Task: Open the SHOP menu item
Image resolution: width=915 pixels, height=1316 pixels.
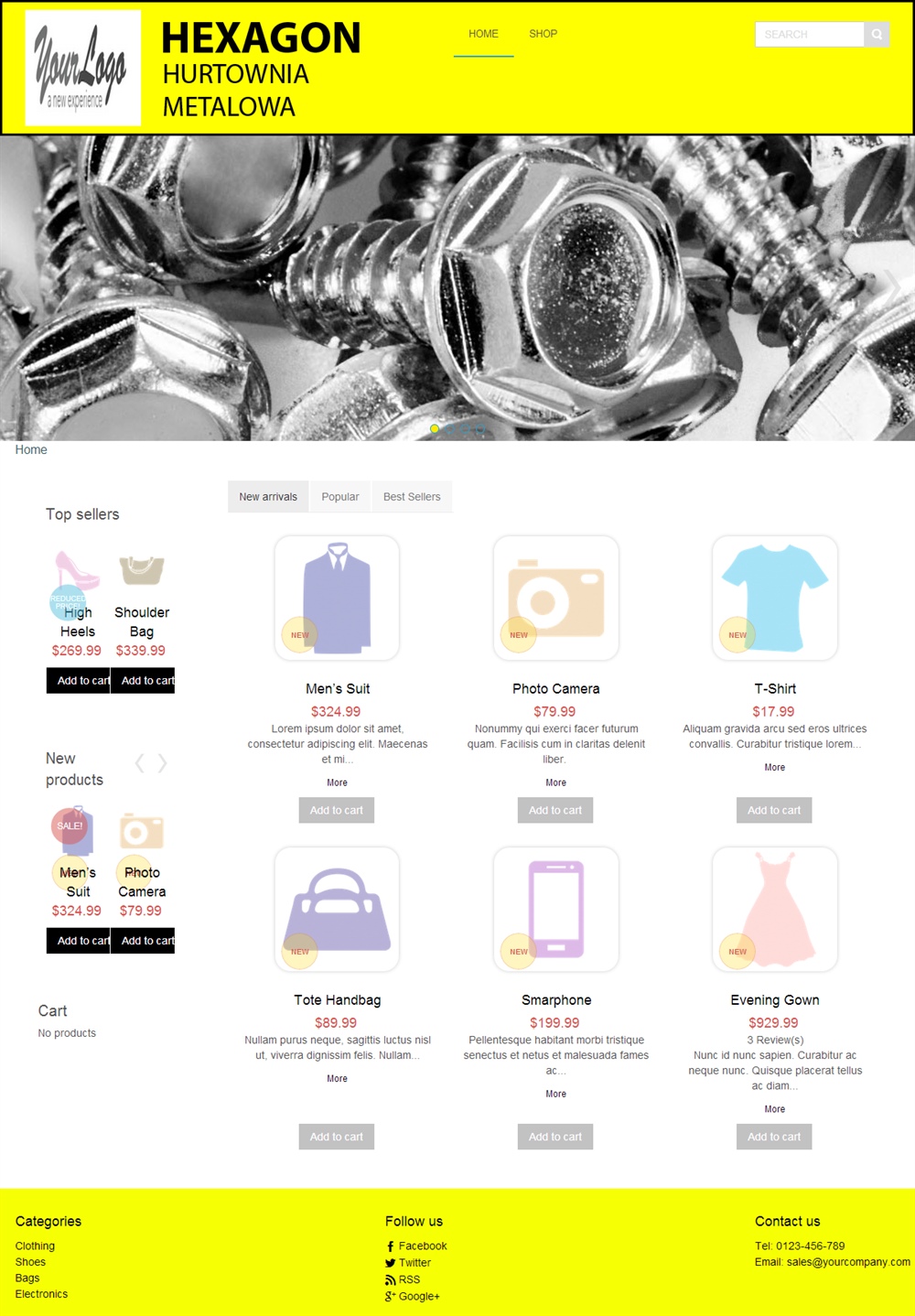Action: click(x=543, y=34)
